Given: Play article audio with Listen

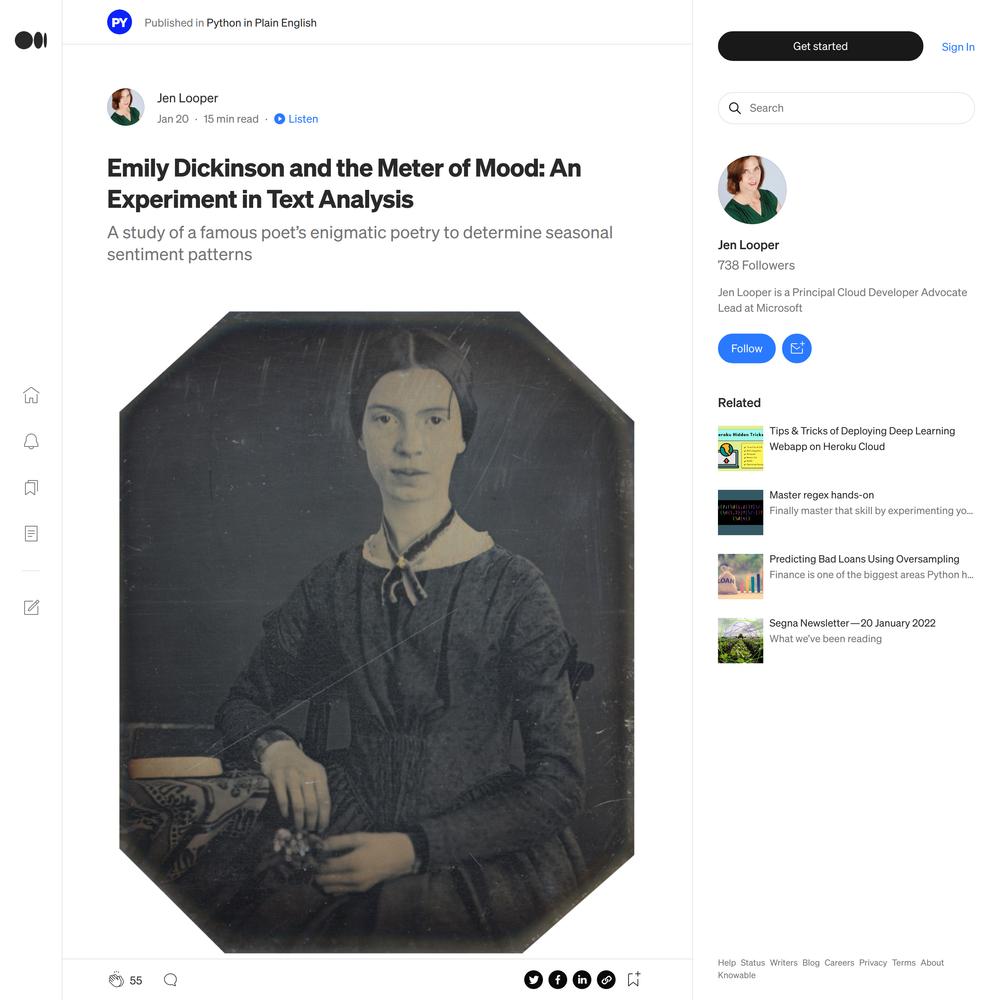Looking at the screenshot, I should pos(296,119).
